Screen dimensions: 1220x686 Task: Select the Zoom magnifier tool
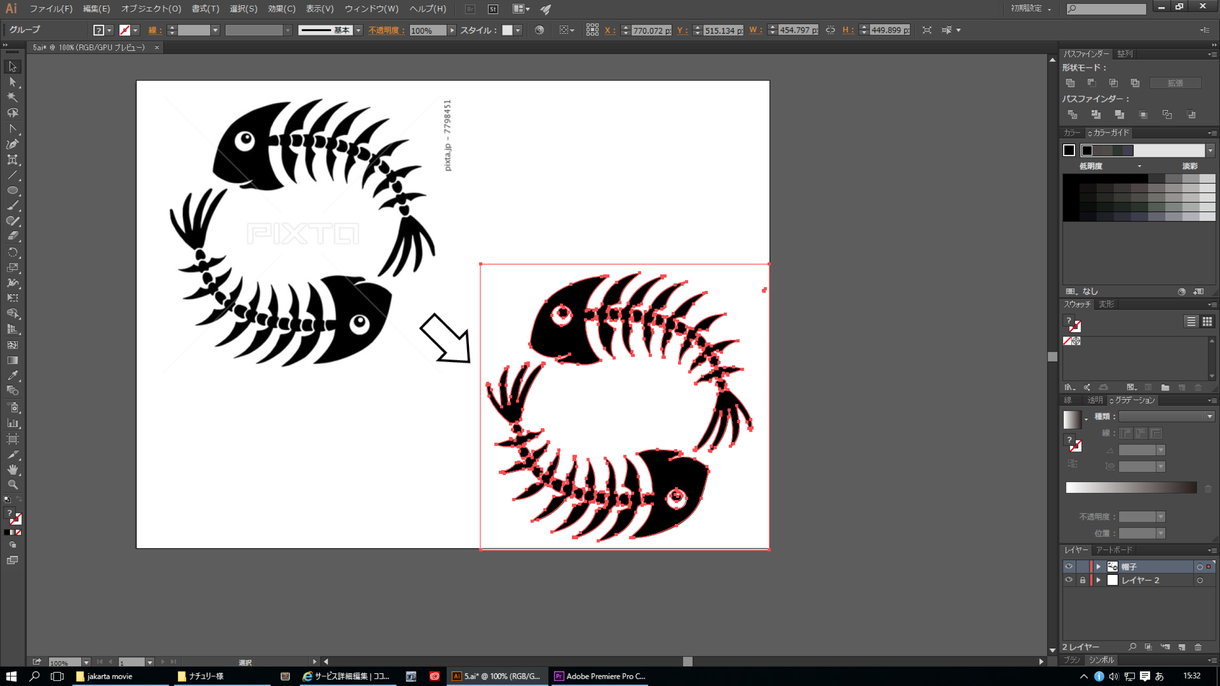point(13,484)
